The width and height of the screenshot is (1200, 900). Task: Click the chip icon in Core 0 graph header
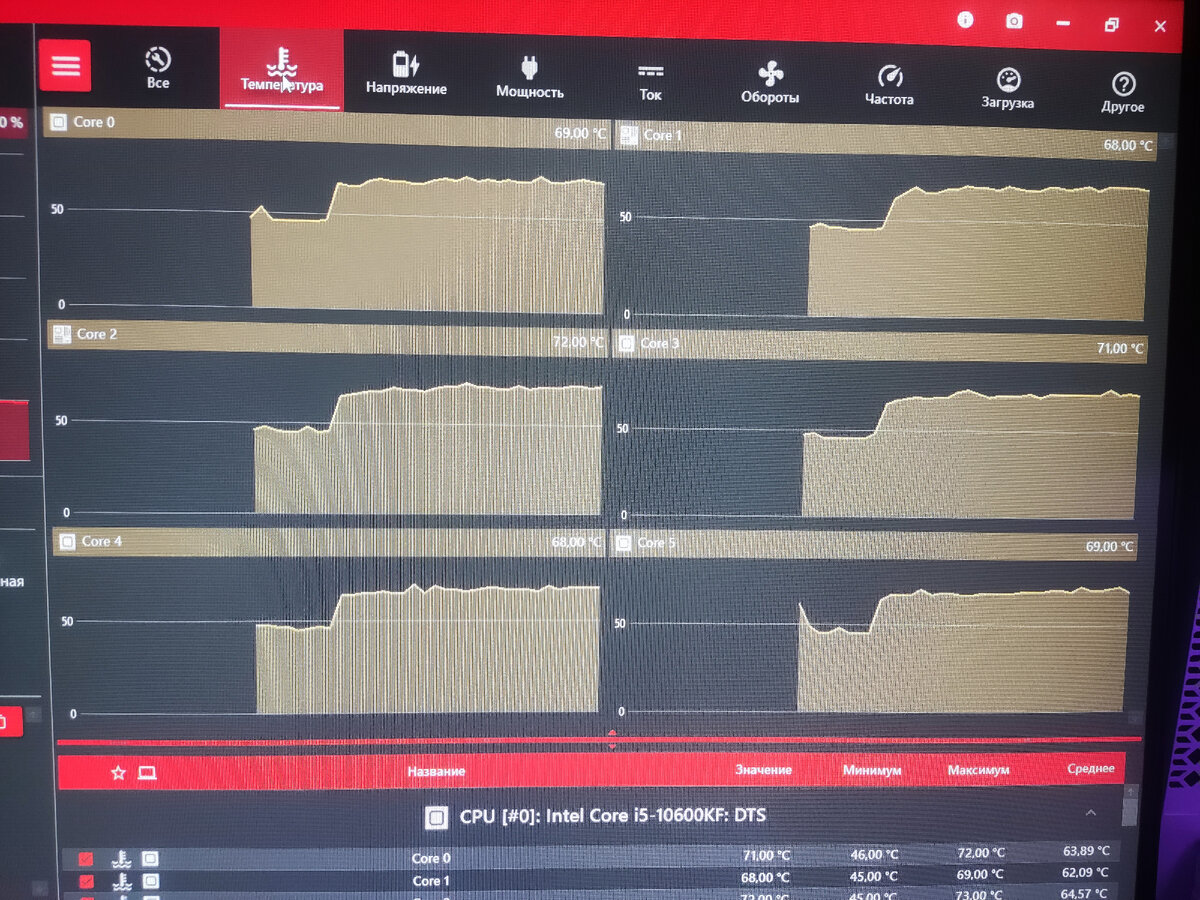58,122
